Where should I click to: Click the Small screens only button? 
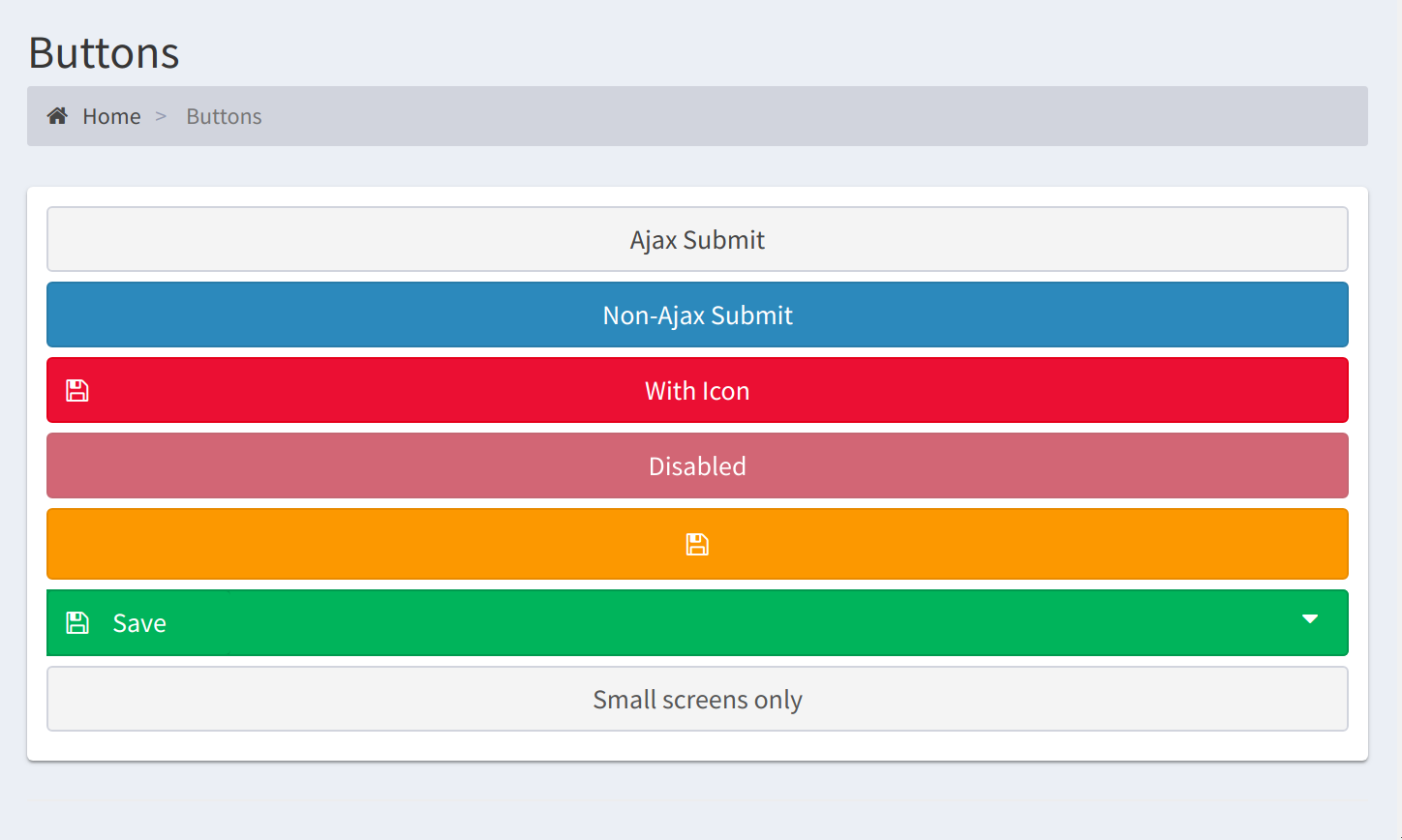(697, 699)
